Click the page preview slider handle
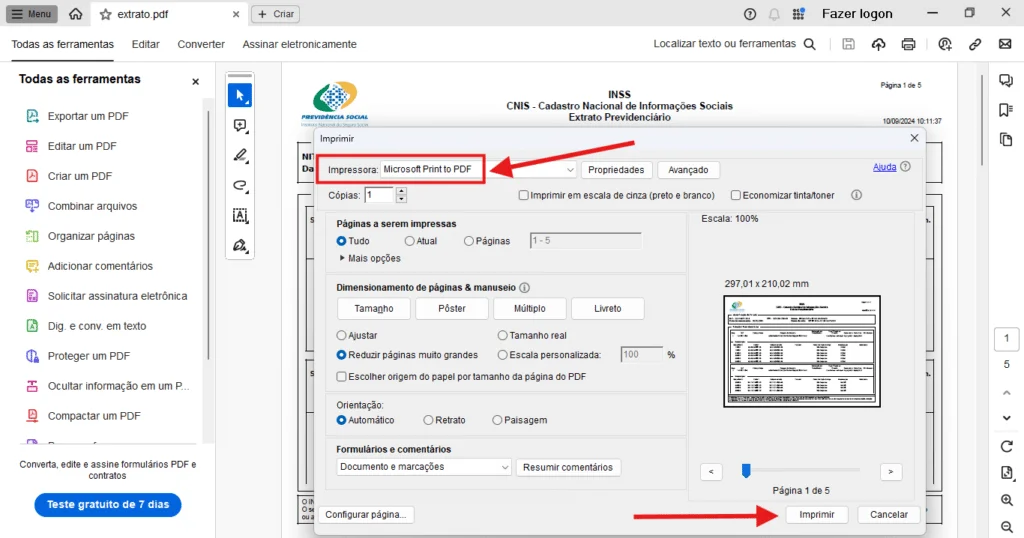The width and height of the screenshot is (1024, 538). pos(746,471)
